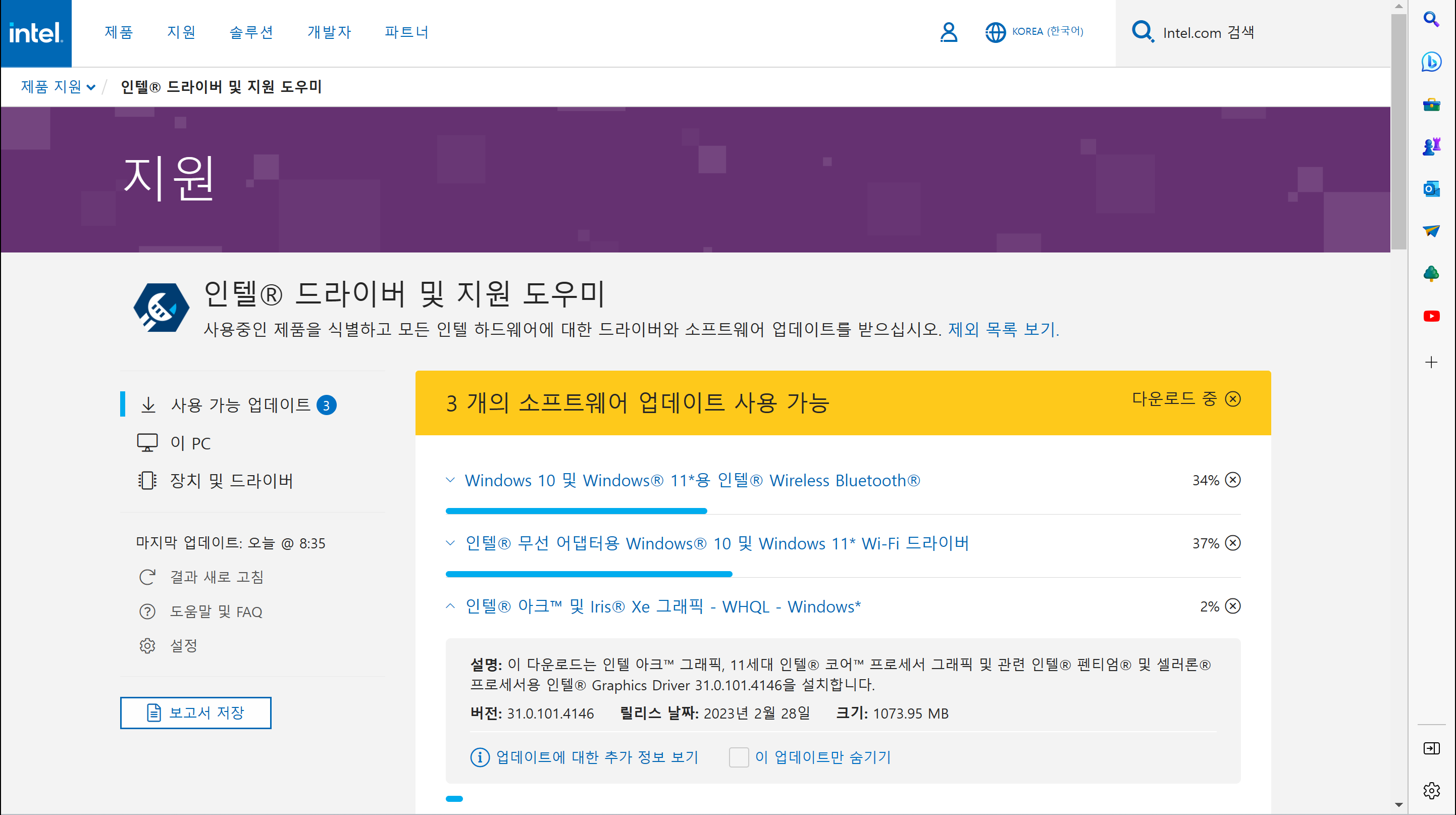This screenshot has height=815, width=1456.
Task: Open the user account profile icon
Action: click(x=949, y=32)
